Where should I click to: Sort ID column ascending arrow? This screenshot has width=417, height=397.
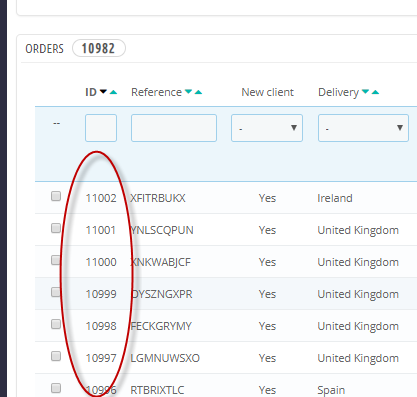(113, 92)
